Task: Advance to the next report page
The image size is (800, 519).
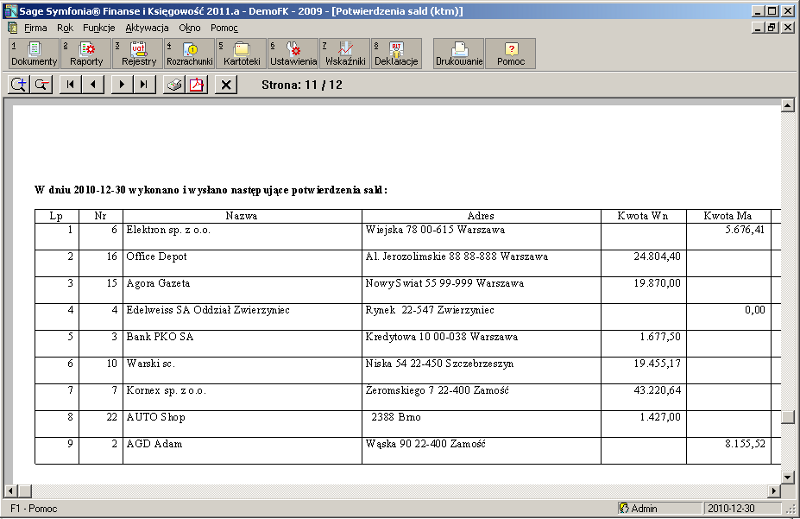Action: click(122, 85)
